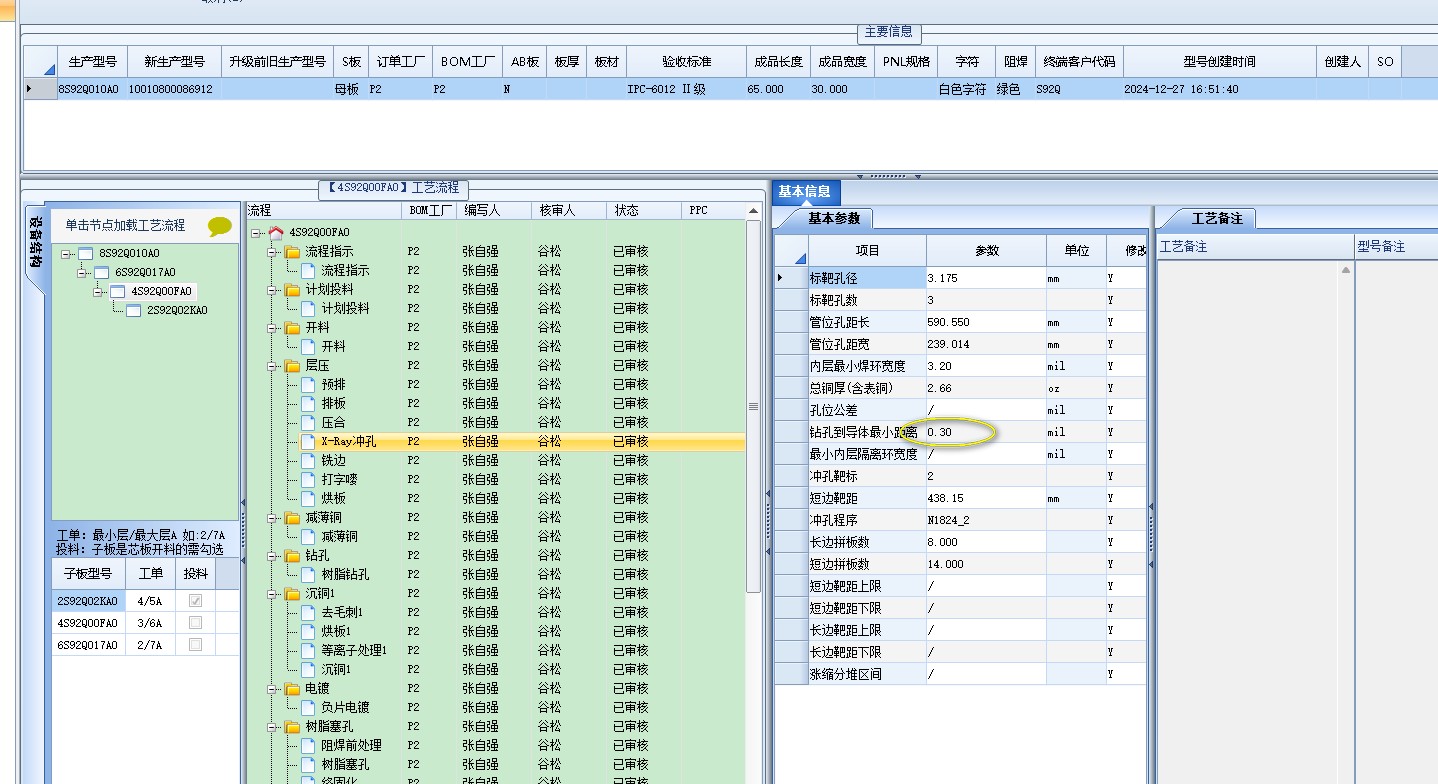Screen dimensions: 1438x784
Task: Click the house icon of root 4S92Q00FA0
Action: 276,232
